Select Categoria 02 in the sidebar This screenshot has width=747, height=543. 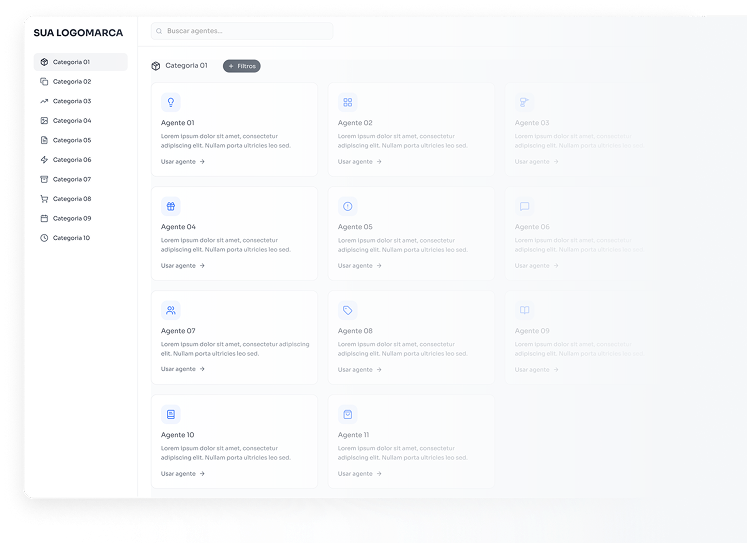click(x=71, y=81)
